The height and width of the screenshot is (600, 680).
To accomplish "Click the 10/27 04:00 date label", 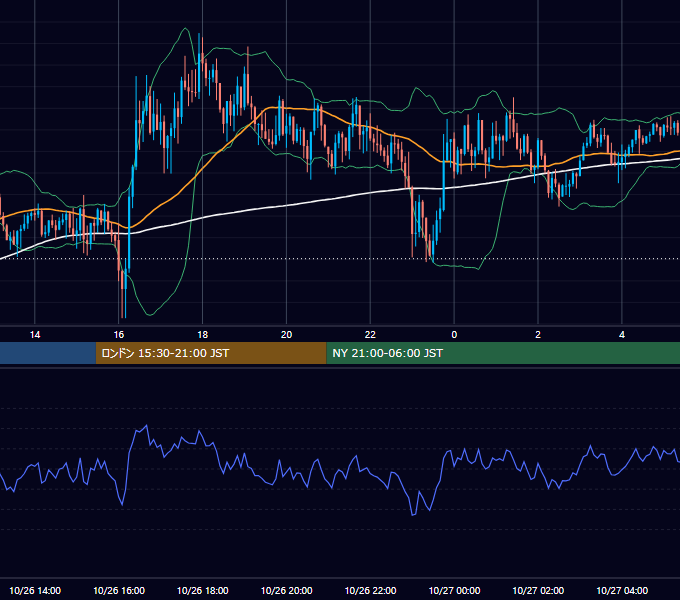I will click(x=622, y=590).
